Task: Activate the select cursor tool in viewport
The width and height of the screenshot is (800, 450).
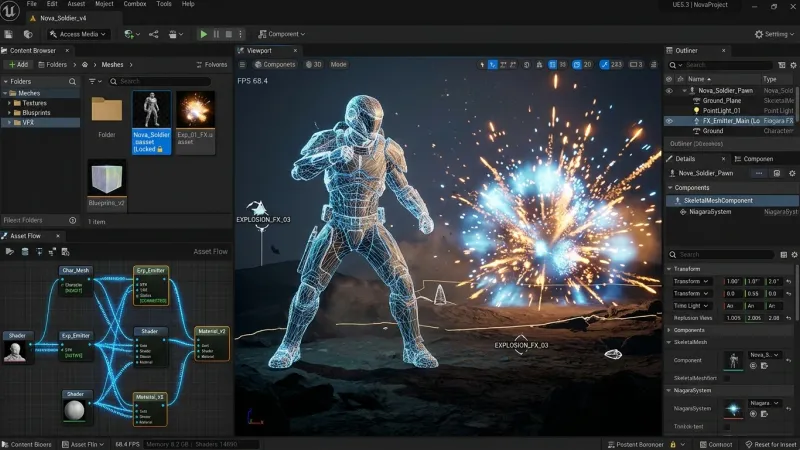Action: 482,65
